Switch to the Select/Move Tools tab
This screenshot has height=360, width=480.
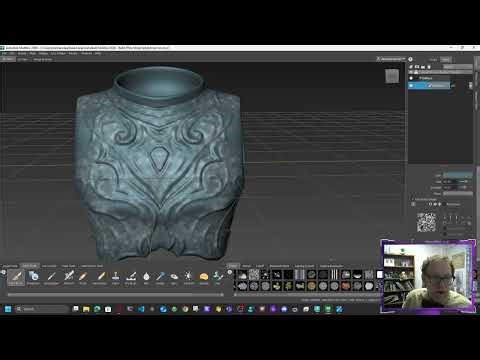point(92,266)
